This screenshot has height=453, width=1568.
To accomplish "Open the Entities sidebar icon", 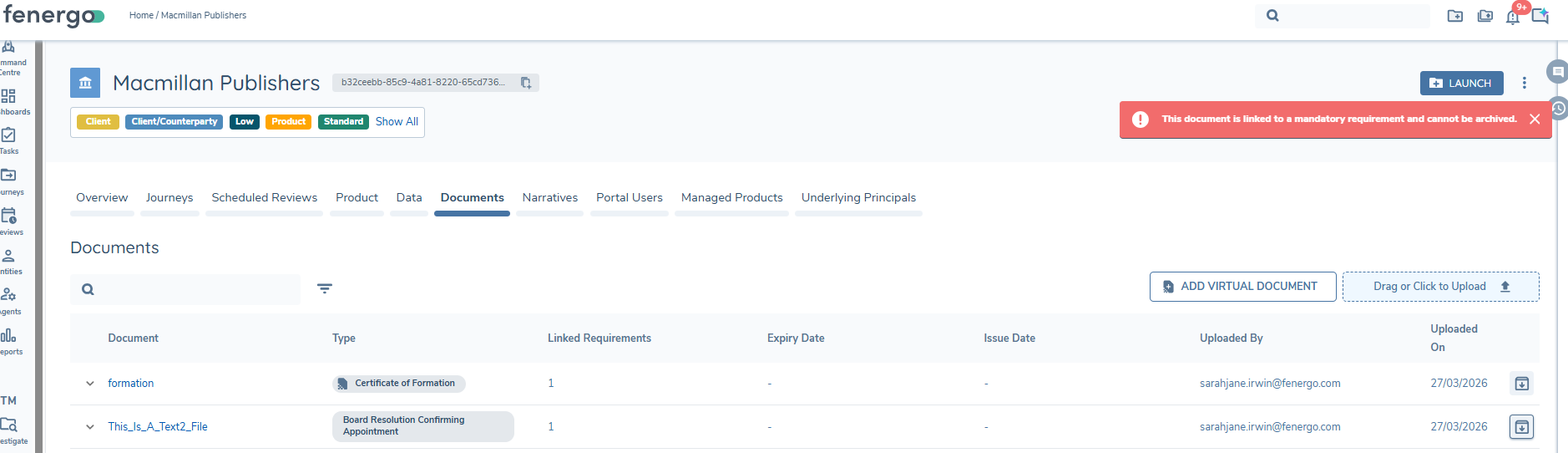I will [8, 256].
